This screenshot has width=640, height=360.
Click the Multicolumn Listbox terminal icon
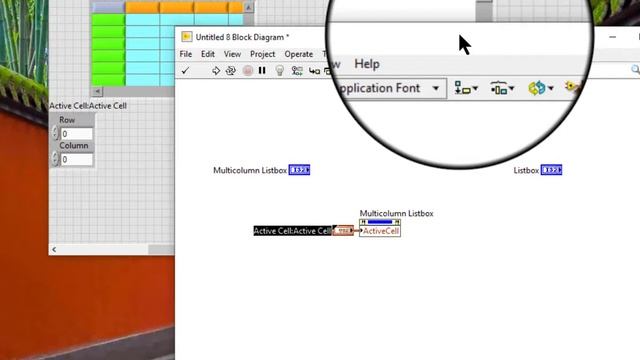299,170
